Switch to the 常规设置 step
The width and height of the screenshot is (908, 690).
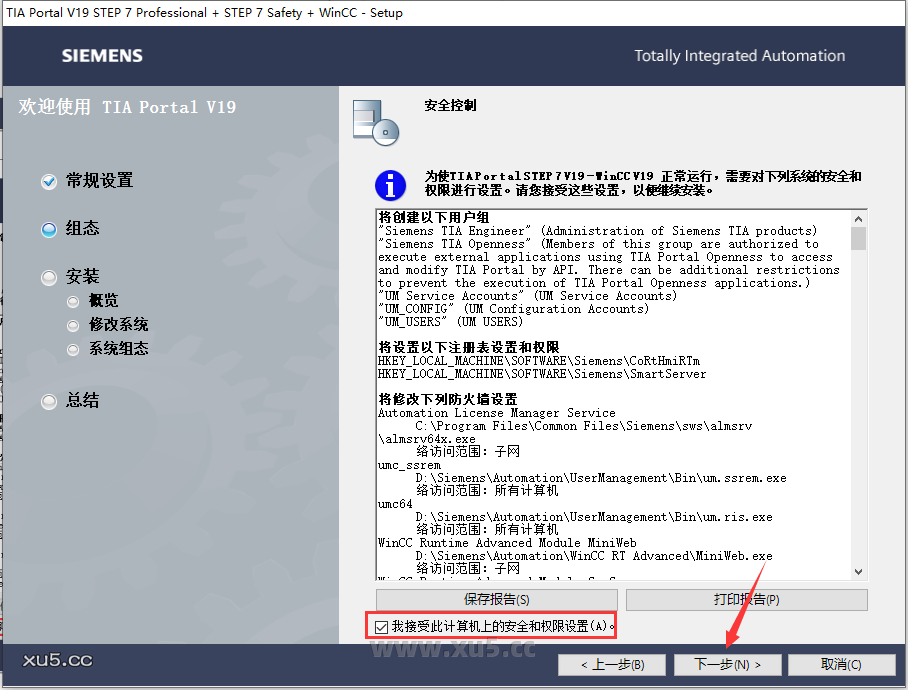(x=98, y=181)
